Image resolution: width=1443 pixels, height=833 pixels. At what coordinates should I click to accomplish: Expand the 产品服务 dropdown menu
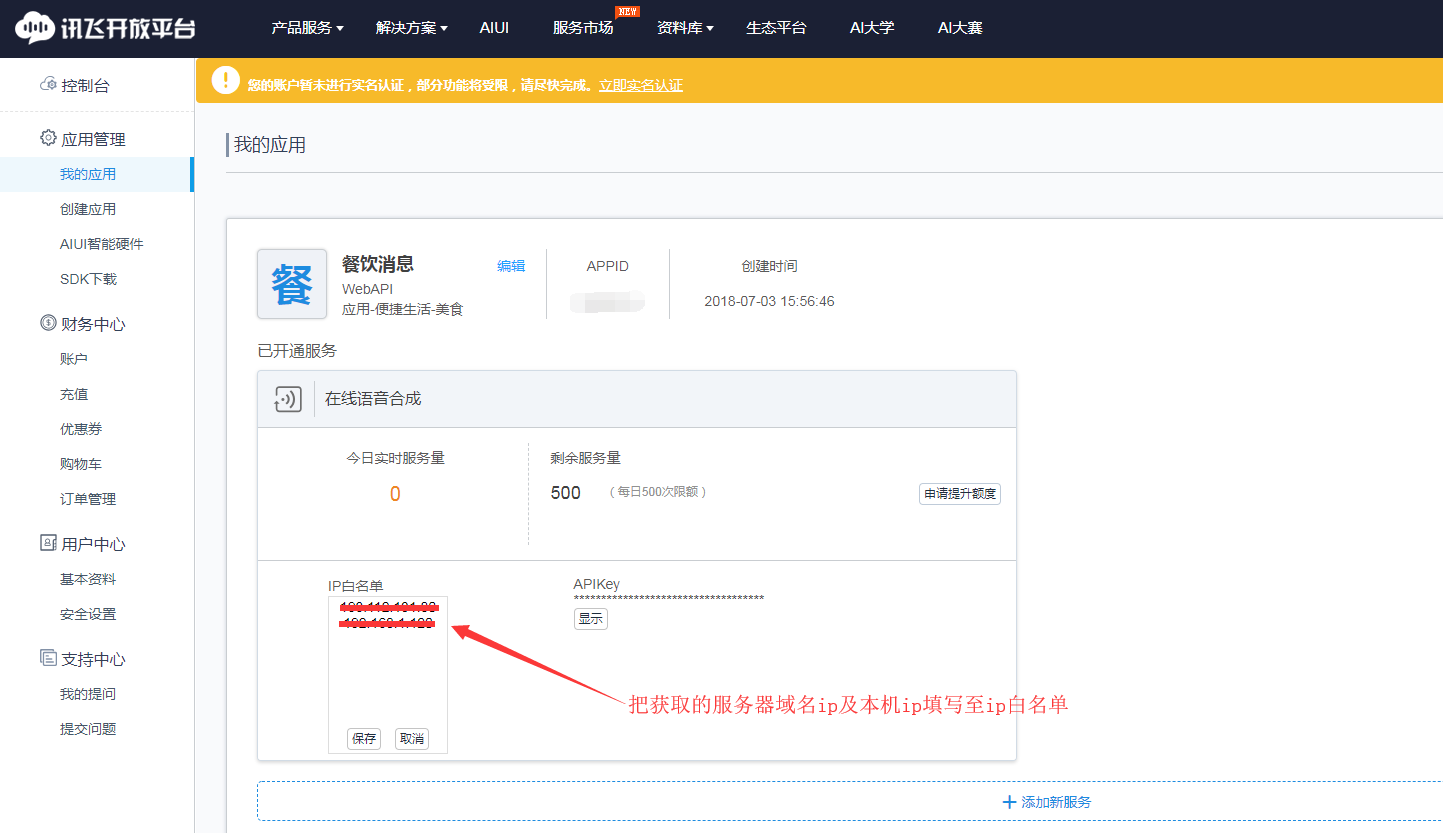tap(307, 28)
